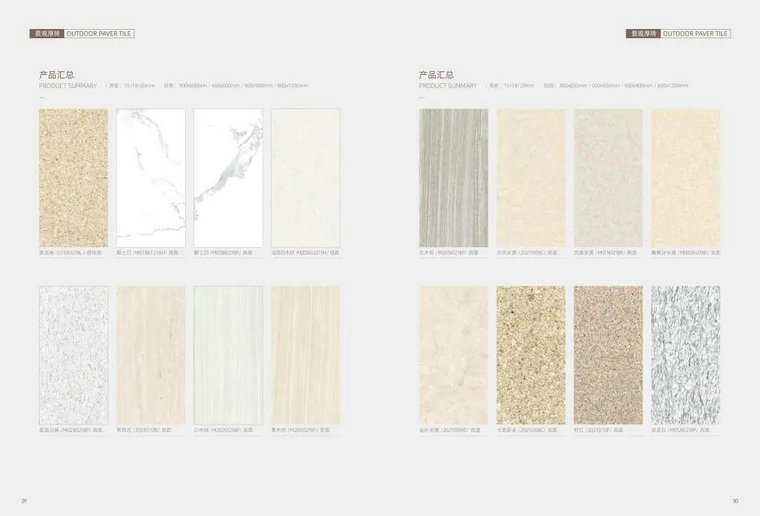Open the plain cream-white tile in left top row

click(x=305, y=177)
